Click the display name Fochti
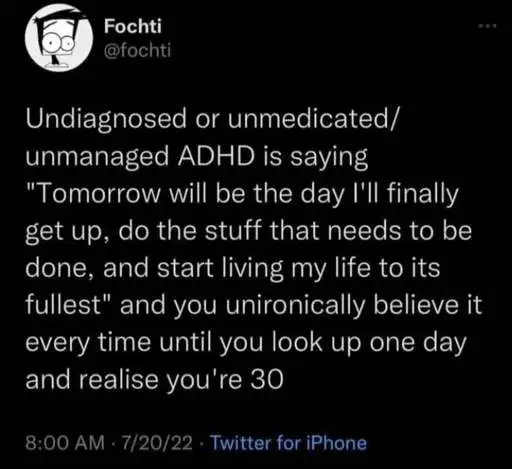This screenshot has width=512, height=469. pyautogui.click(x=133, y=26)
